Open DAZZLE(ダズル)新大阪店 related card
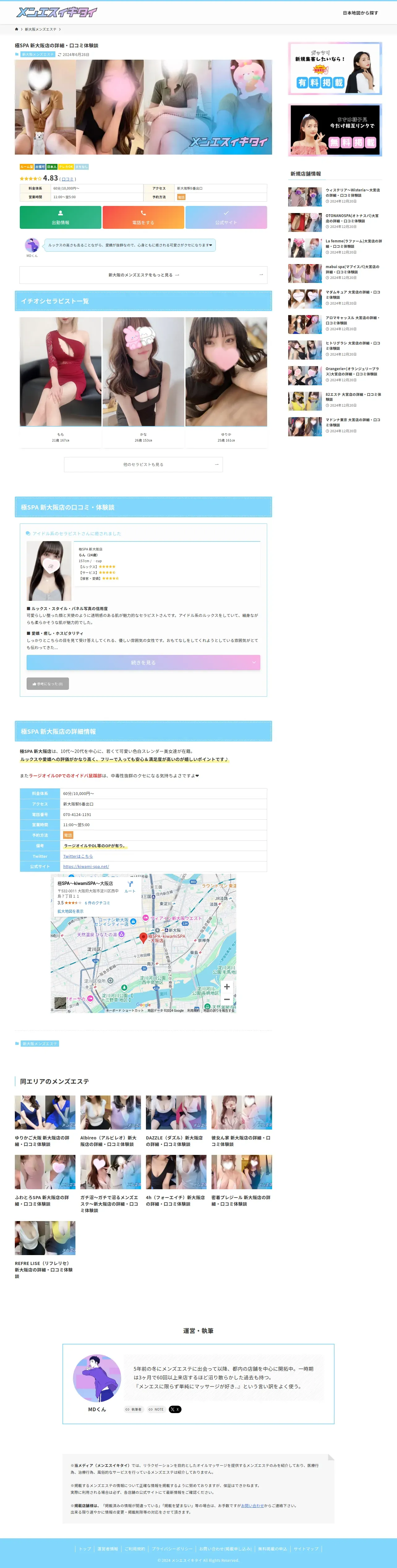Viewport: 397px width, 1568px height. point(176,1121)
